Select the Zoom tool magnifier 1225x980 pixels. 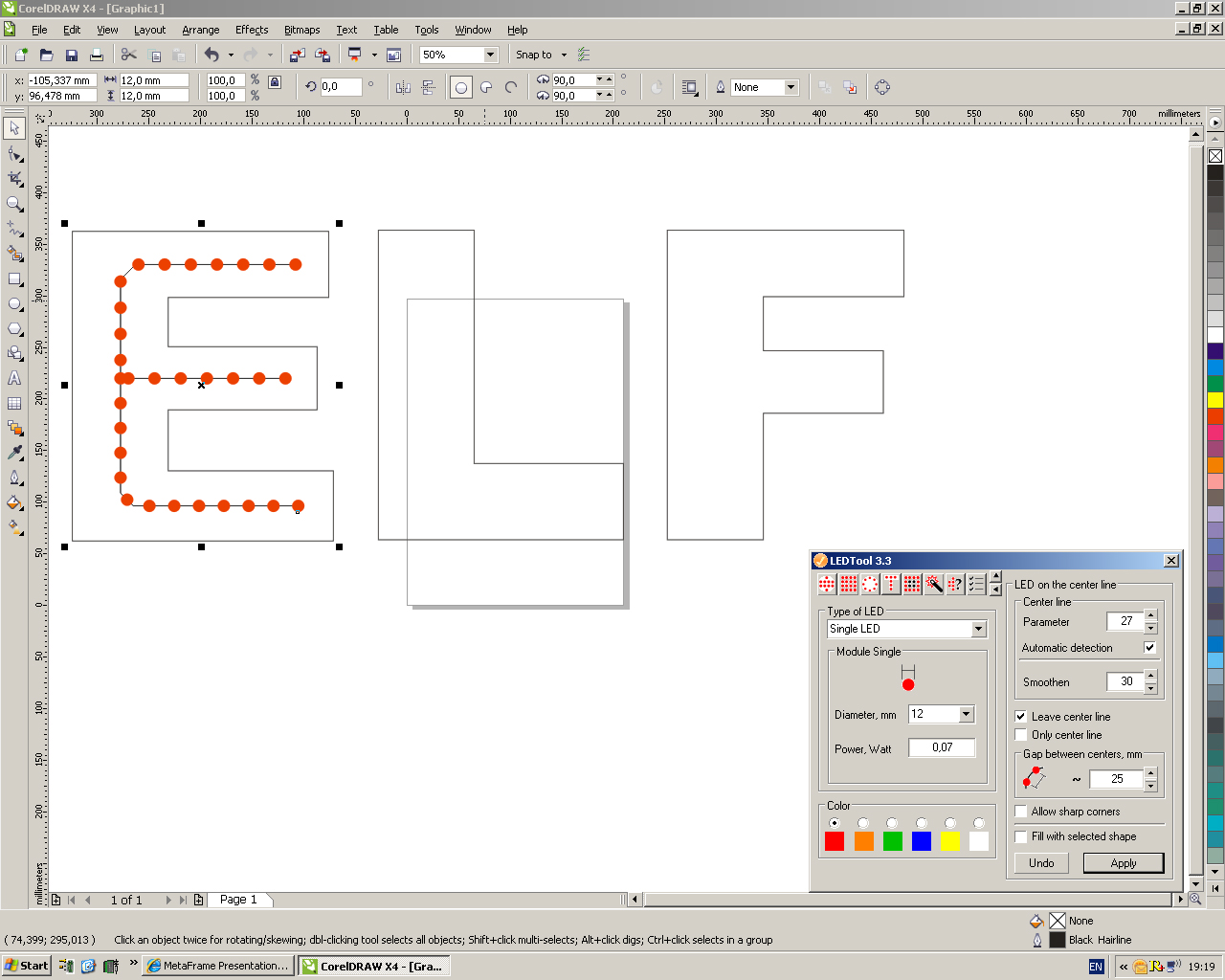point(14,204)
